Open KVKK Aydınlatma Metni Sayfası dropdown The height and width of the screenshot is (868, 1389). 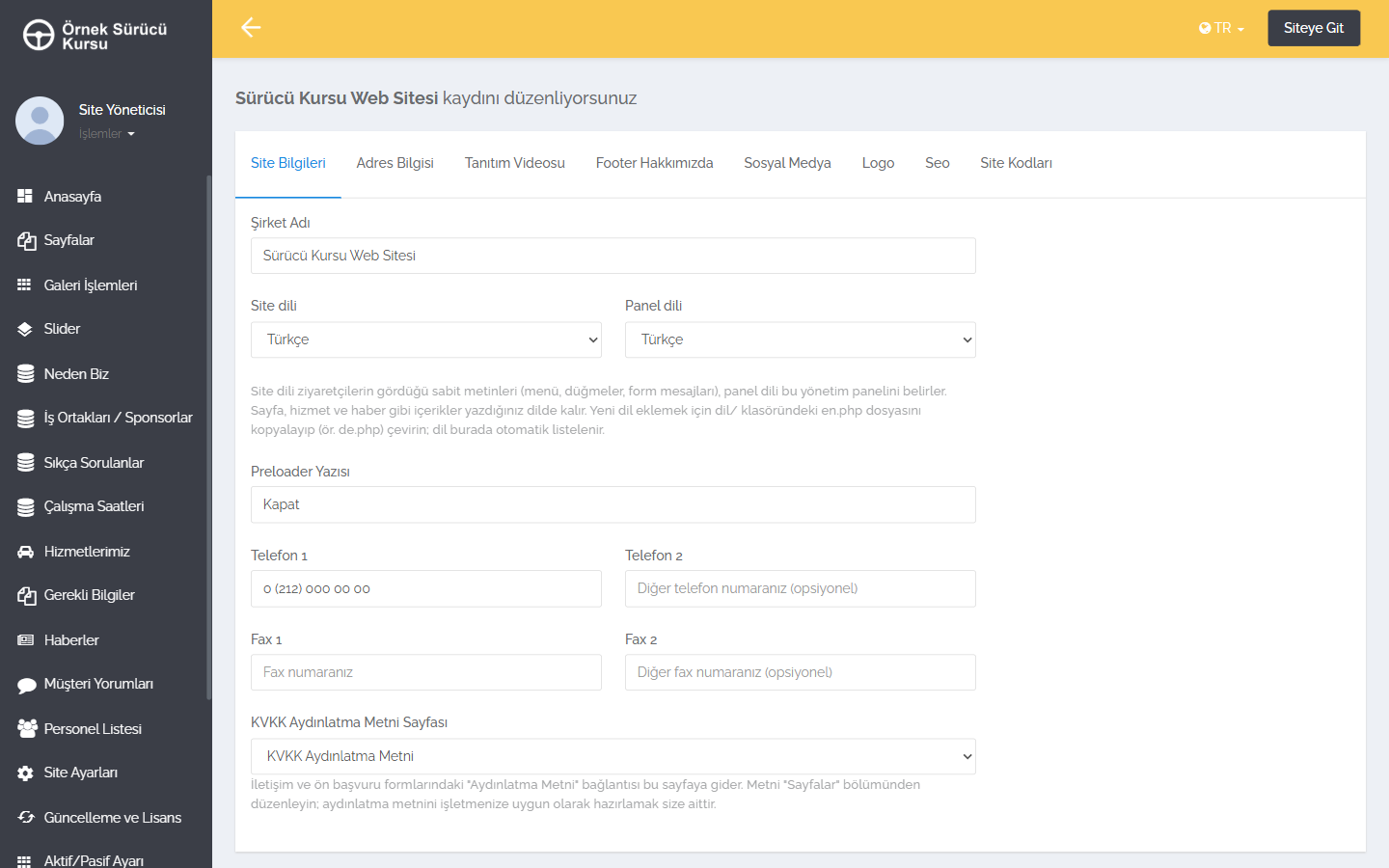pos(613,756)
